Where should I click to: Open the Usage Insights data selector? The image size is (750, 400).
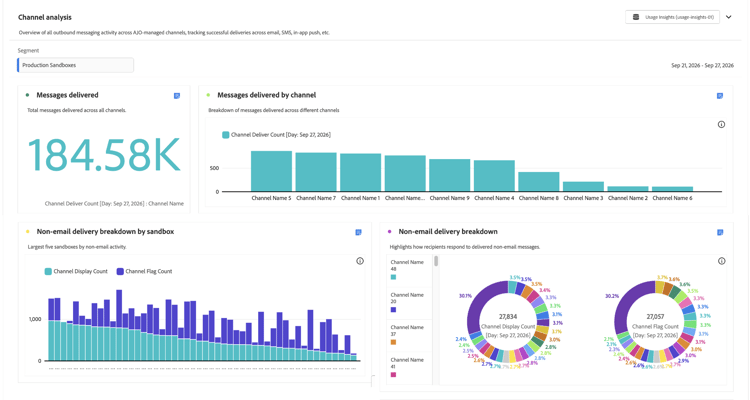tap(672, 17)
